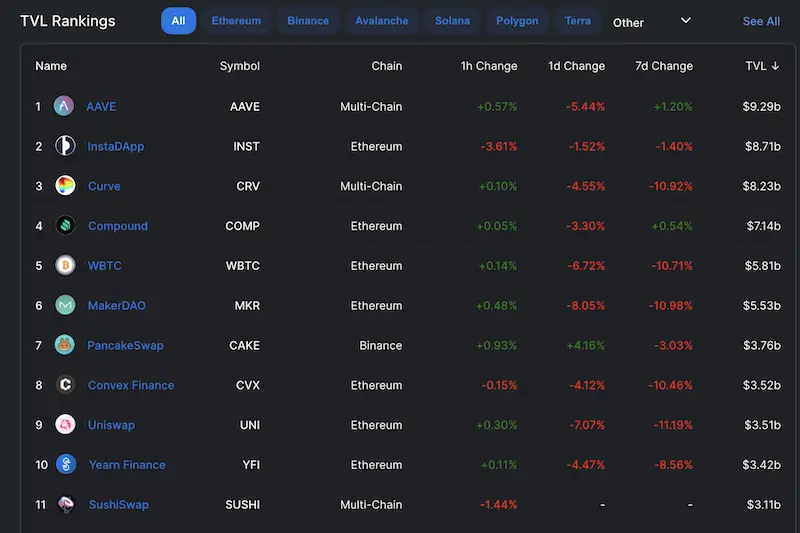Click the 1d Change column header
The image size is (800, 533).
577,66
